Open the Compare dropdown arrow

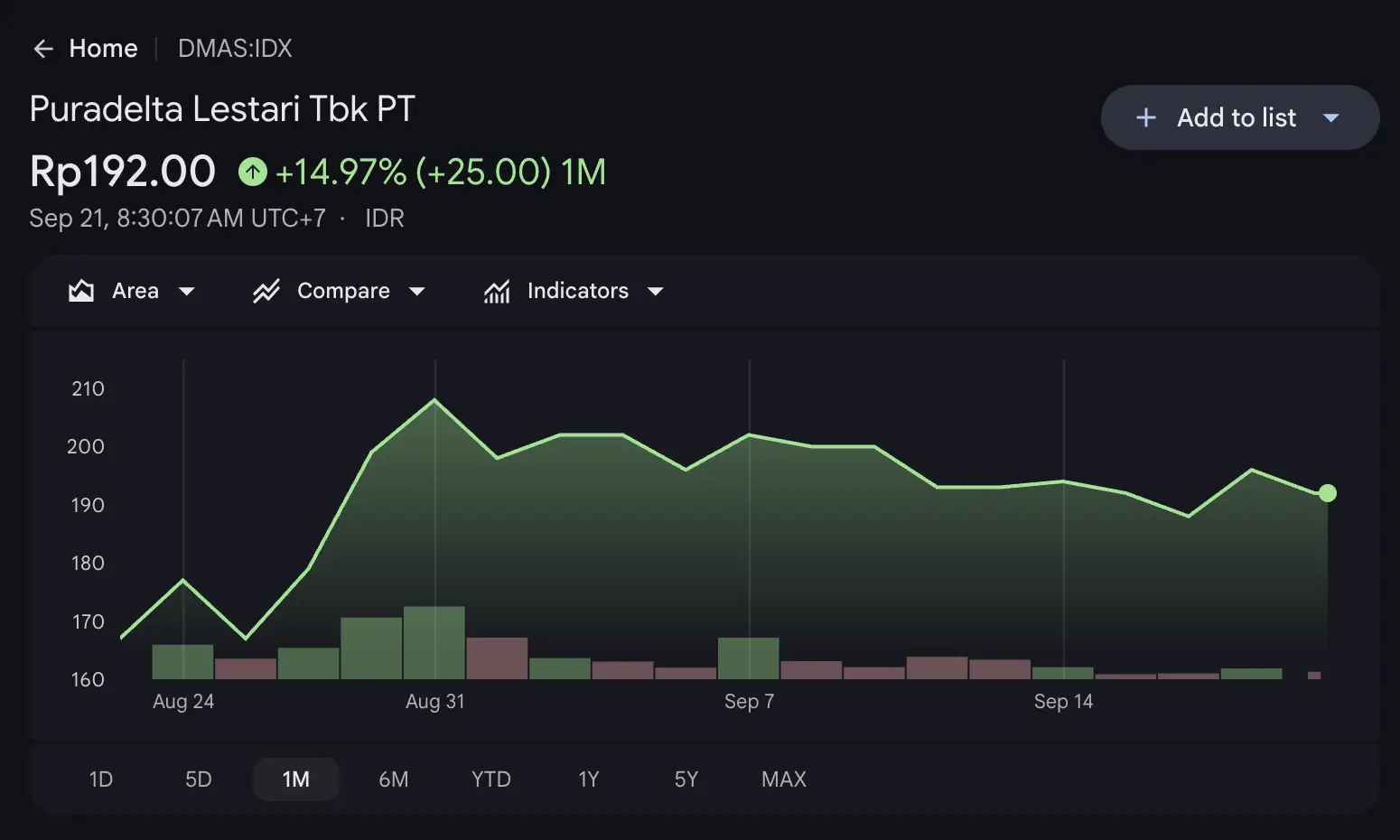[x=416, y=291]
